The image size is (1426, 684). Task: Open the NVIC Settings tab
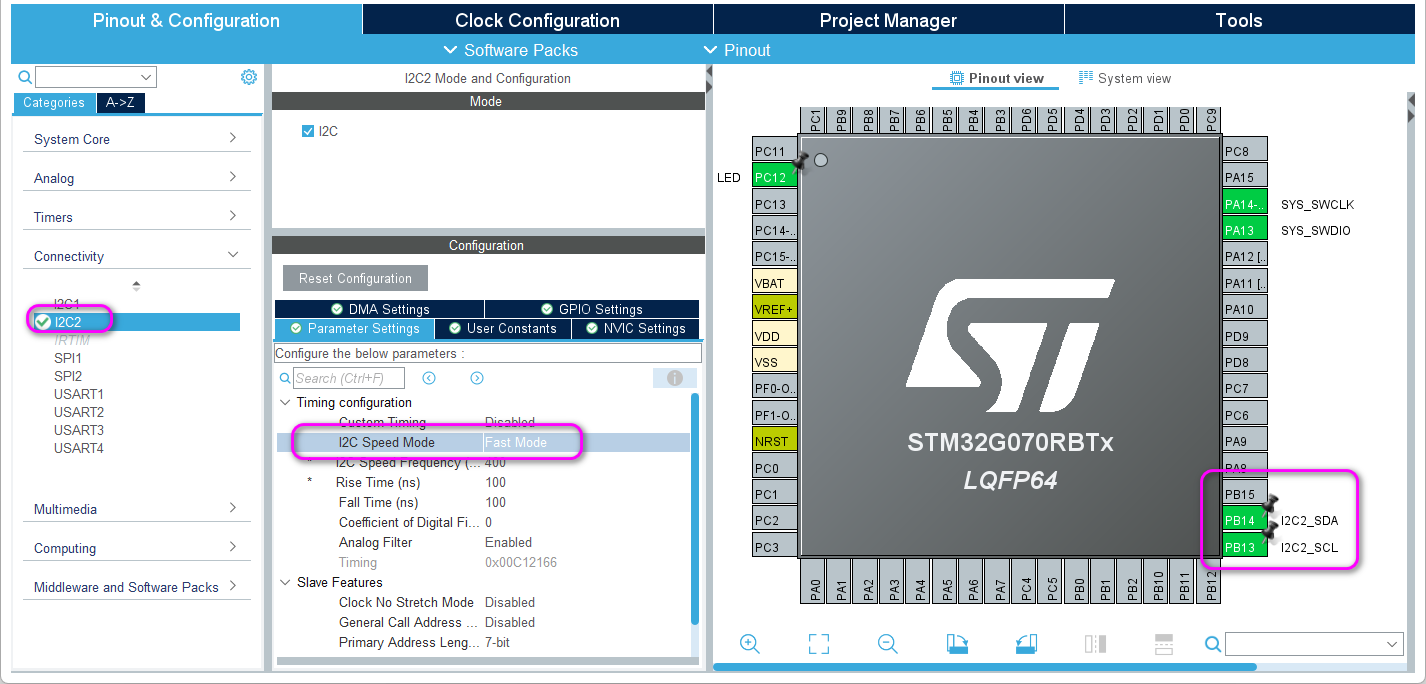pos(636,328)
